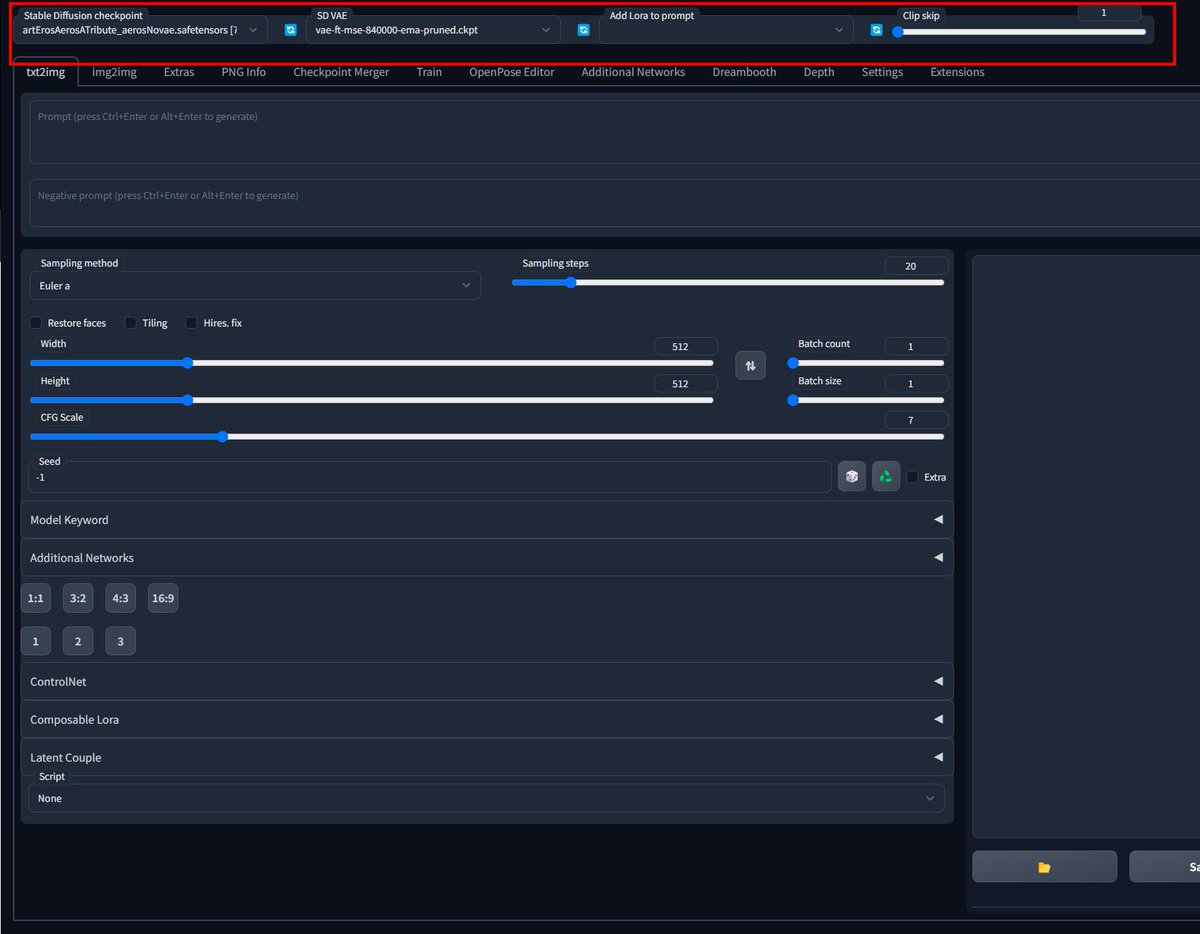The width and height of the screenshot is (1200, 934).
Task: Select the txt2img tab
Action: (x=45, y=72)
